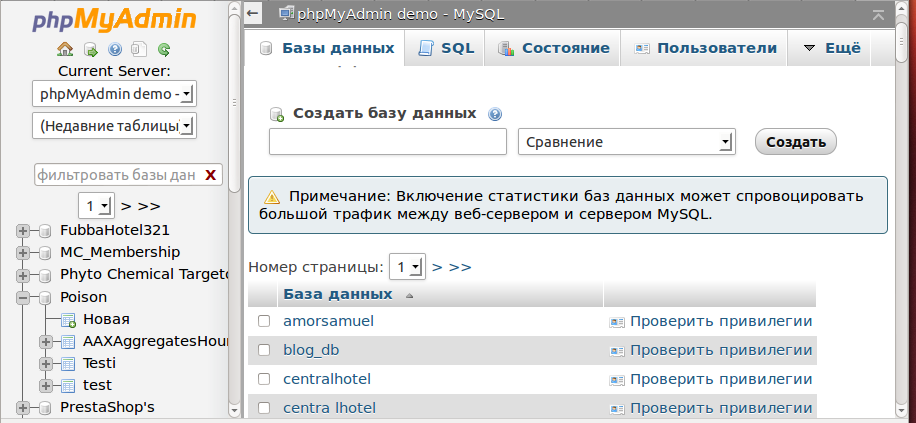The height and width of the screenshot is (423, 916).
Task: Click the new database name input field
Action: (388, 142)
